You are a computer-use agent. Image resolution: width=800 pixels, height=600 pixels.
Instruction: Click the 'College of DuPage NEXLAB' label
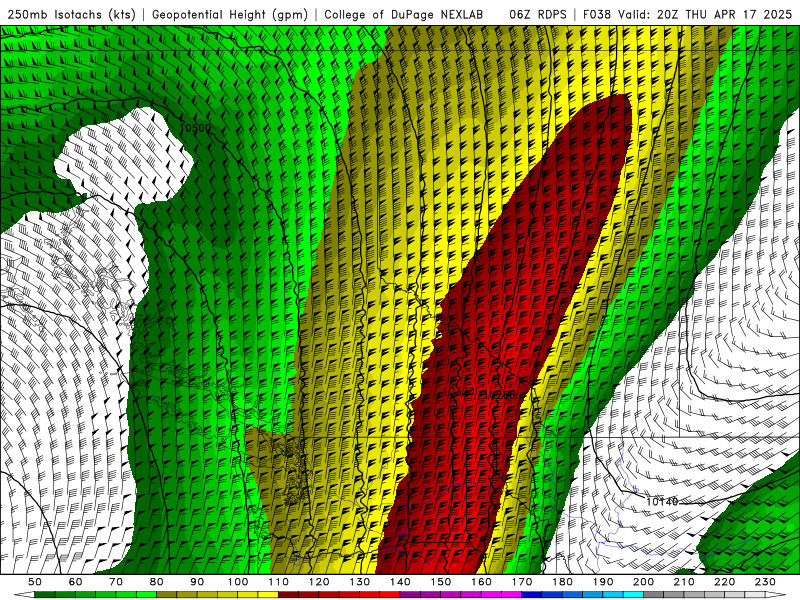click(404, 15)
